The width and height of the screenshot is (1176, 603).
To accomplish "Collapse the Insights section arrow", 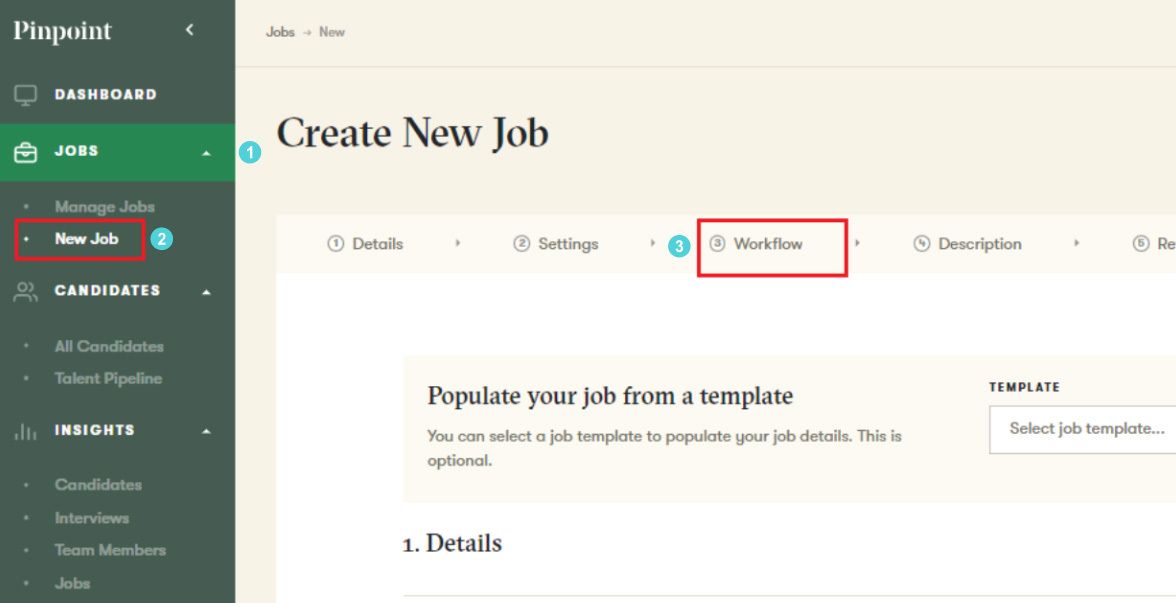I will pos(206,432).
